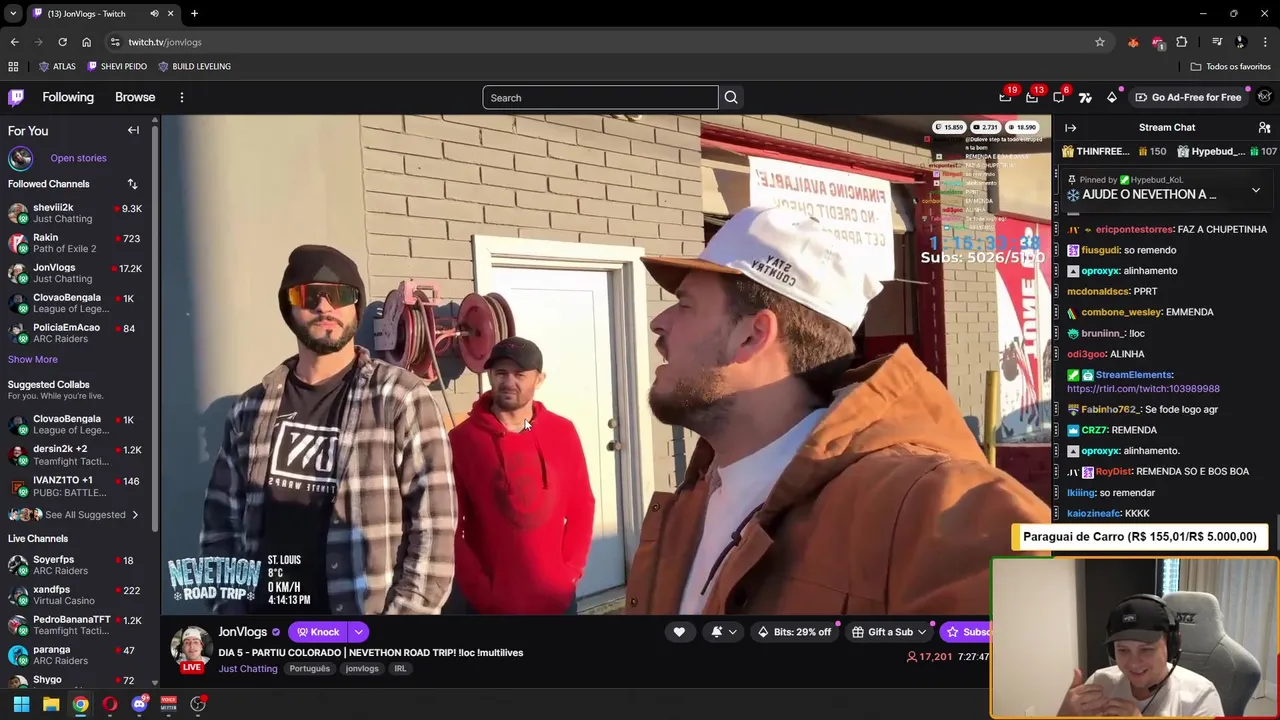Open a new browser tab
1280x720 pixels.
pyautogui.click(x=194, y=14)
